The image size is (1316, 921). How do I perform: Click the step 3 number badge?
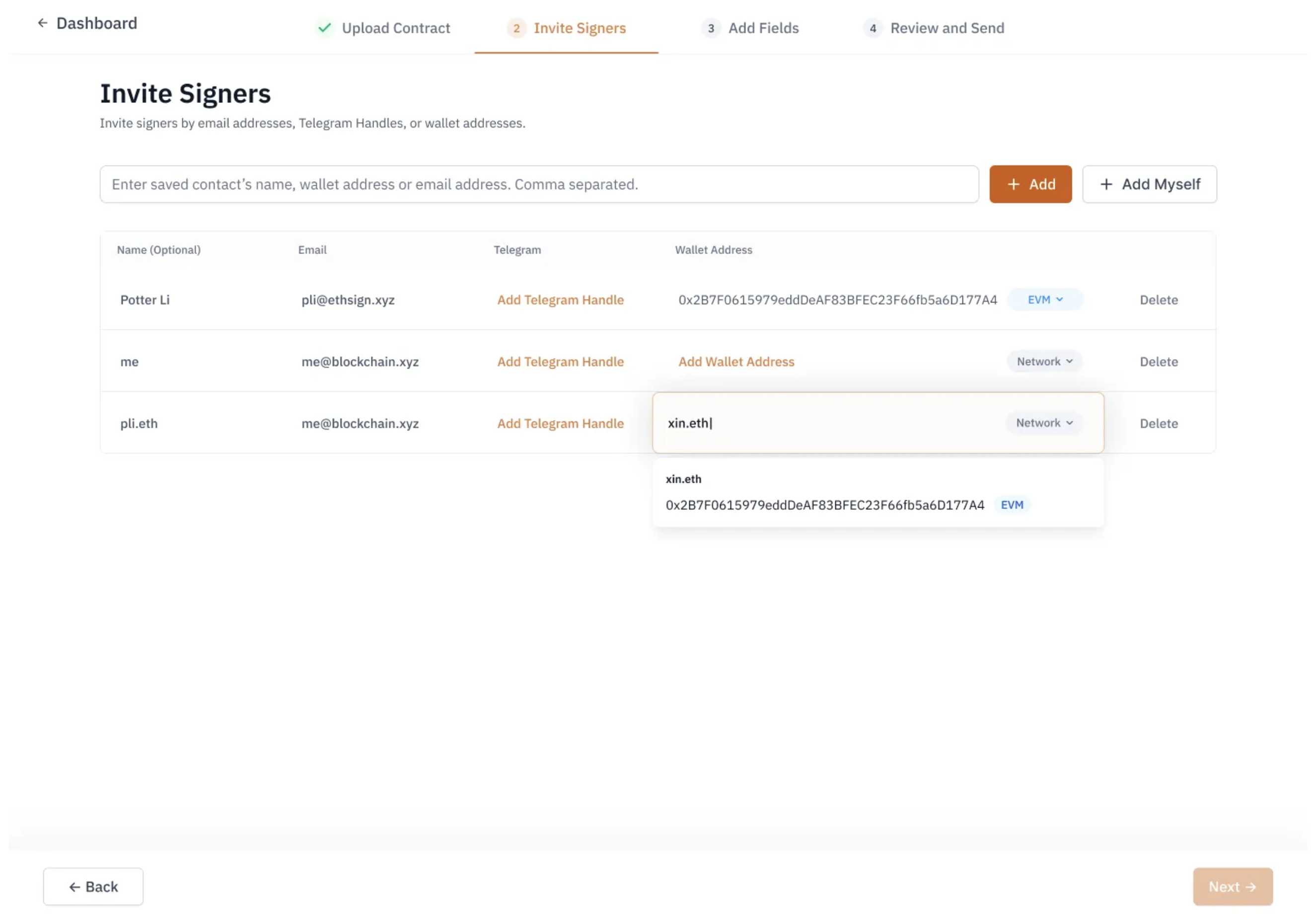[710, 27]
